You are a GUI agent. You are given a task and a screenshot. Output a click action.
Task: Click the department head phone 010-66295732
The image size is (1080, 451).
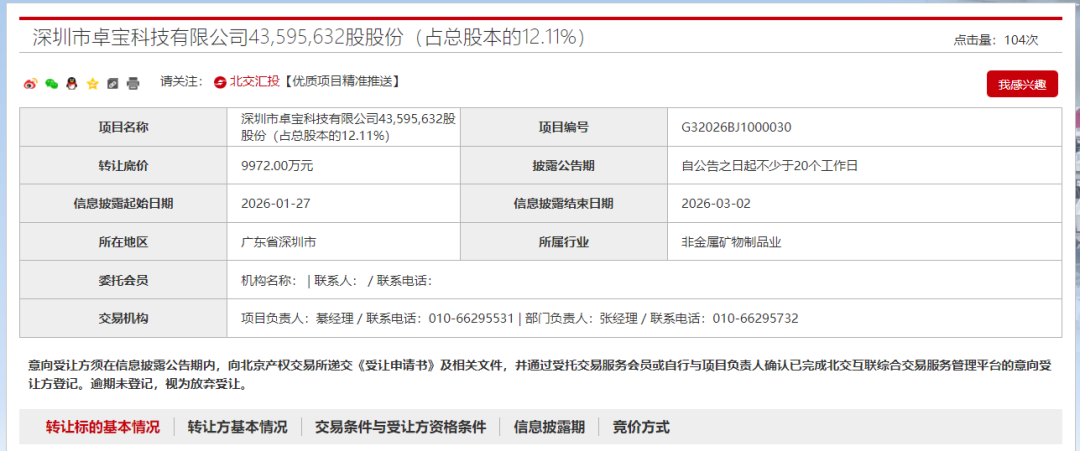pyautogui.click(x=755, y=319)
